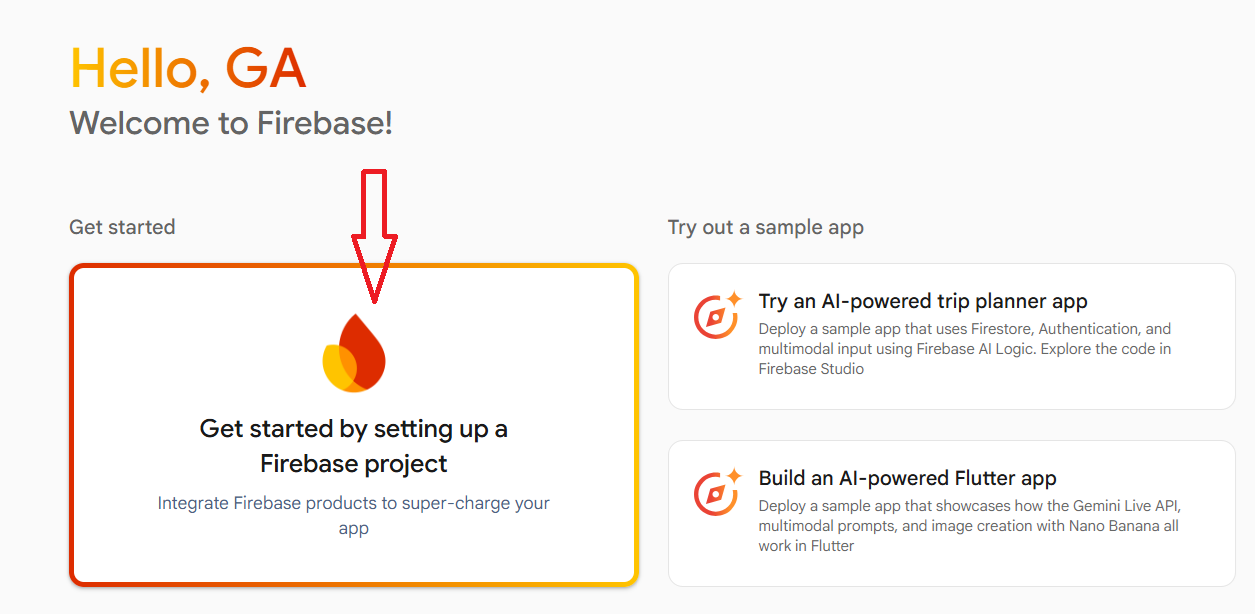Open 'Try an AI-powered trip planner app' title

click(x=922, y=301)
